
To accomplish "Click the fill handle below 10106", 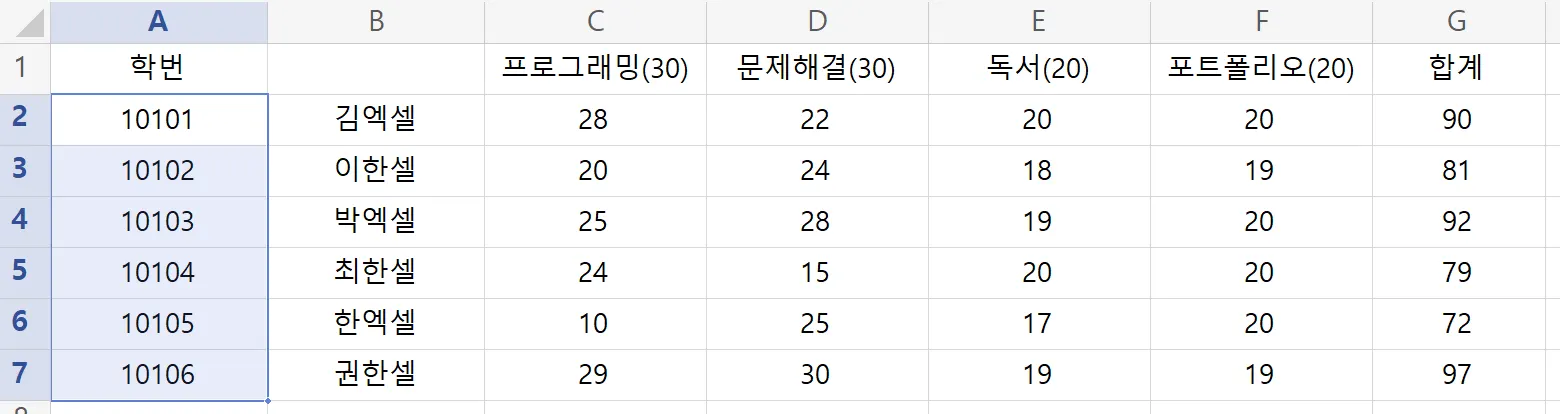I will (268, 401).
